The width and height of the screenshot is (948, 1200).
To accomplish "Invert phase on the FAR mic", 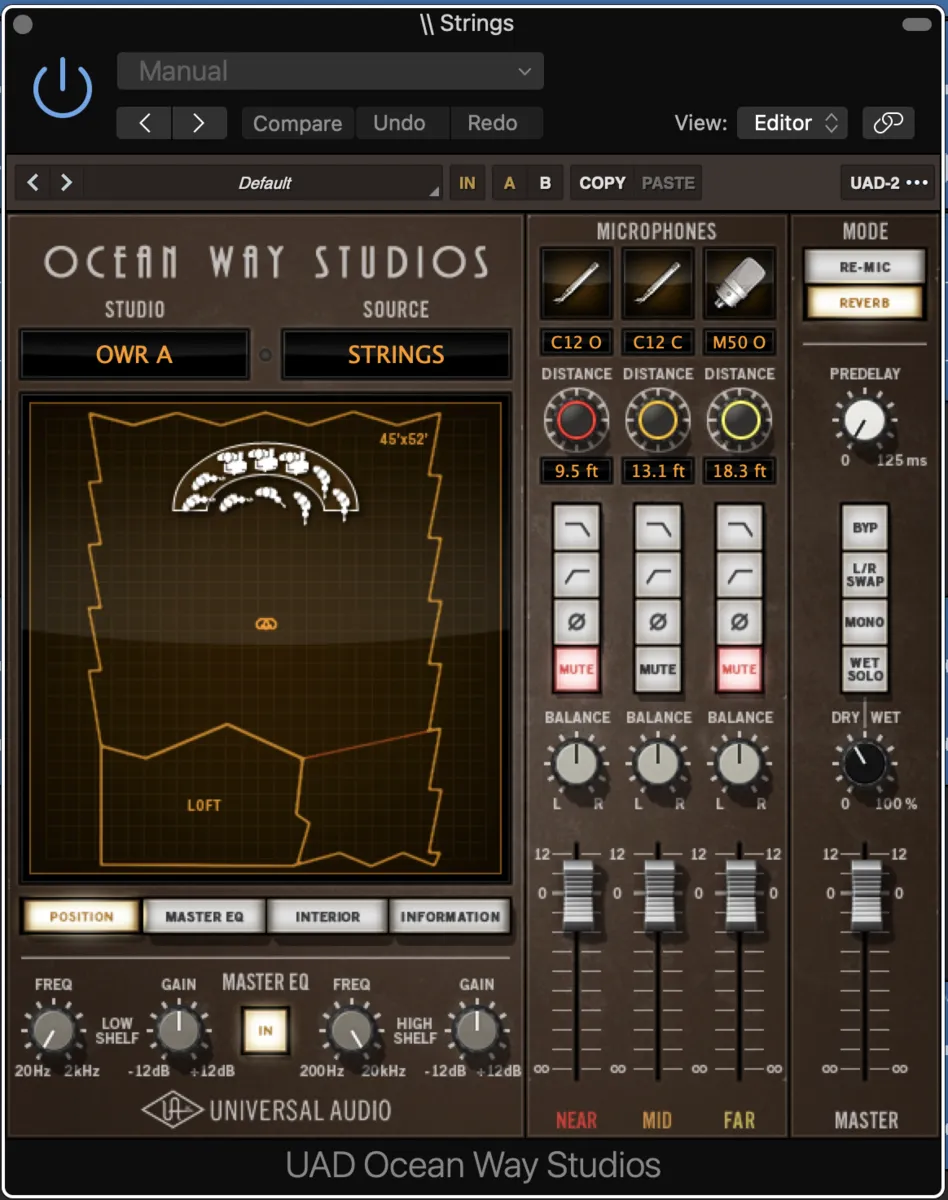I will click(740, 622).
